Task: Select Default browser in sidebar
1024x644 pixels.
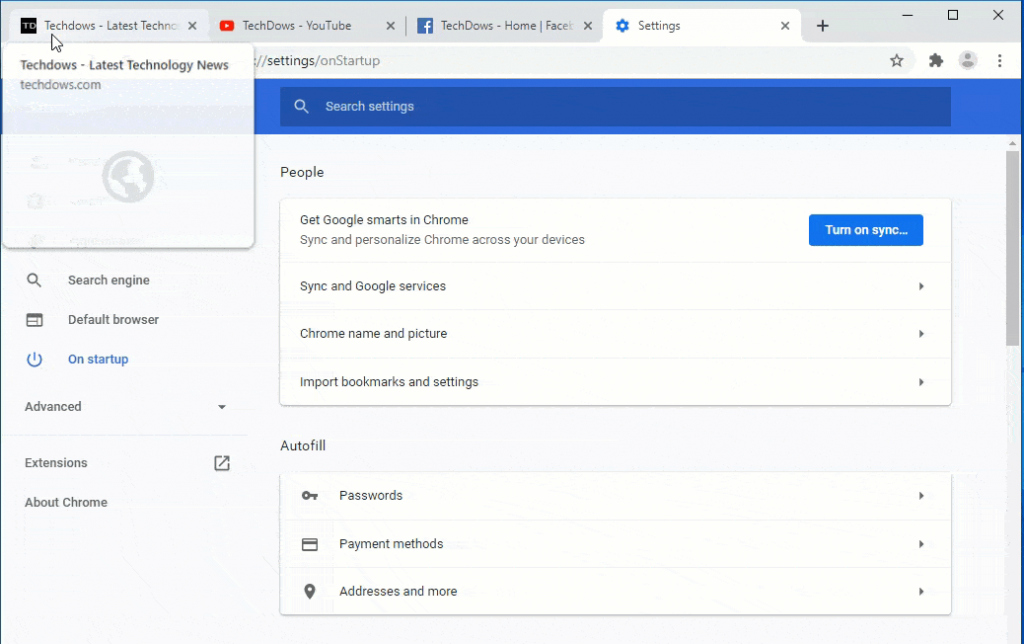Action: click(113, 320)
